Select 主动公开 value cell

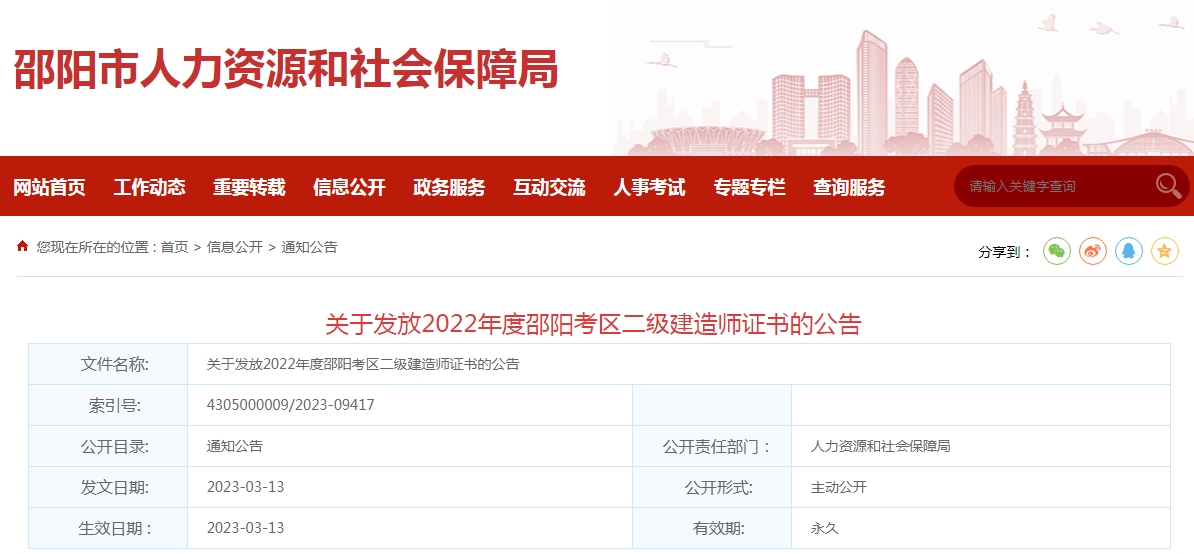(x=981, y=487)
